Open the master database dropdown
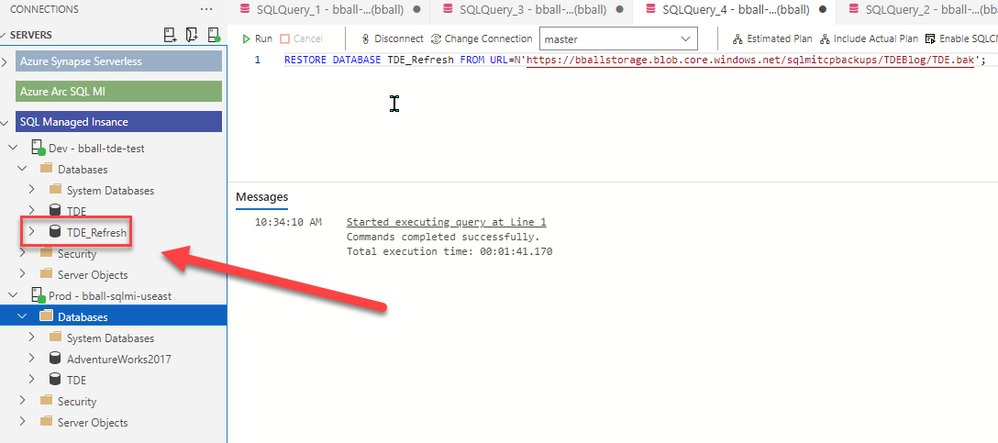 619,39
